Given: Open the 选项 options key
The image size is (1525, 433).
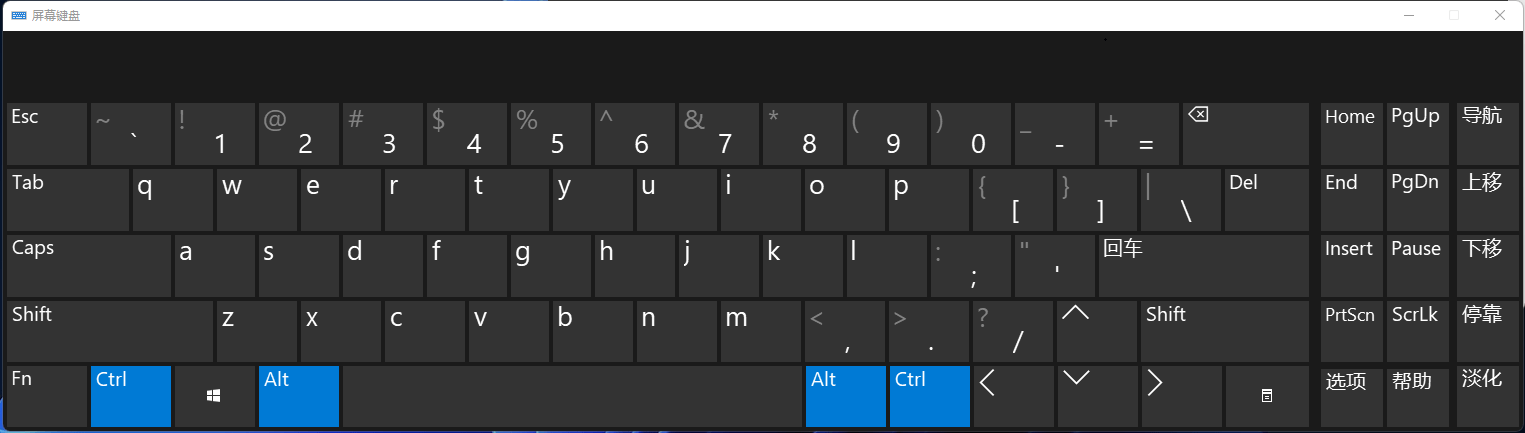Looking at the screenshot, I should coord(1350,396).
